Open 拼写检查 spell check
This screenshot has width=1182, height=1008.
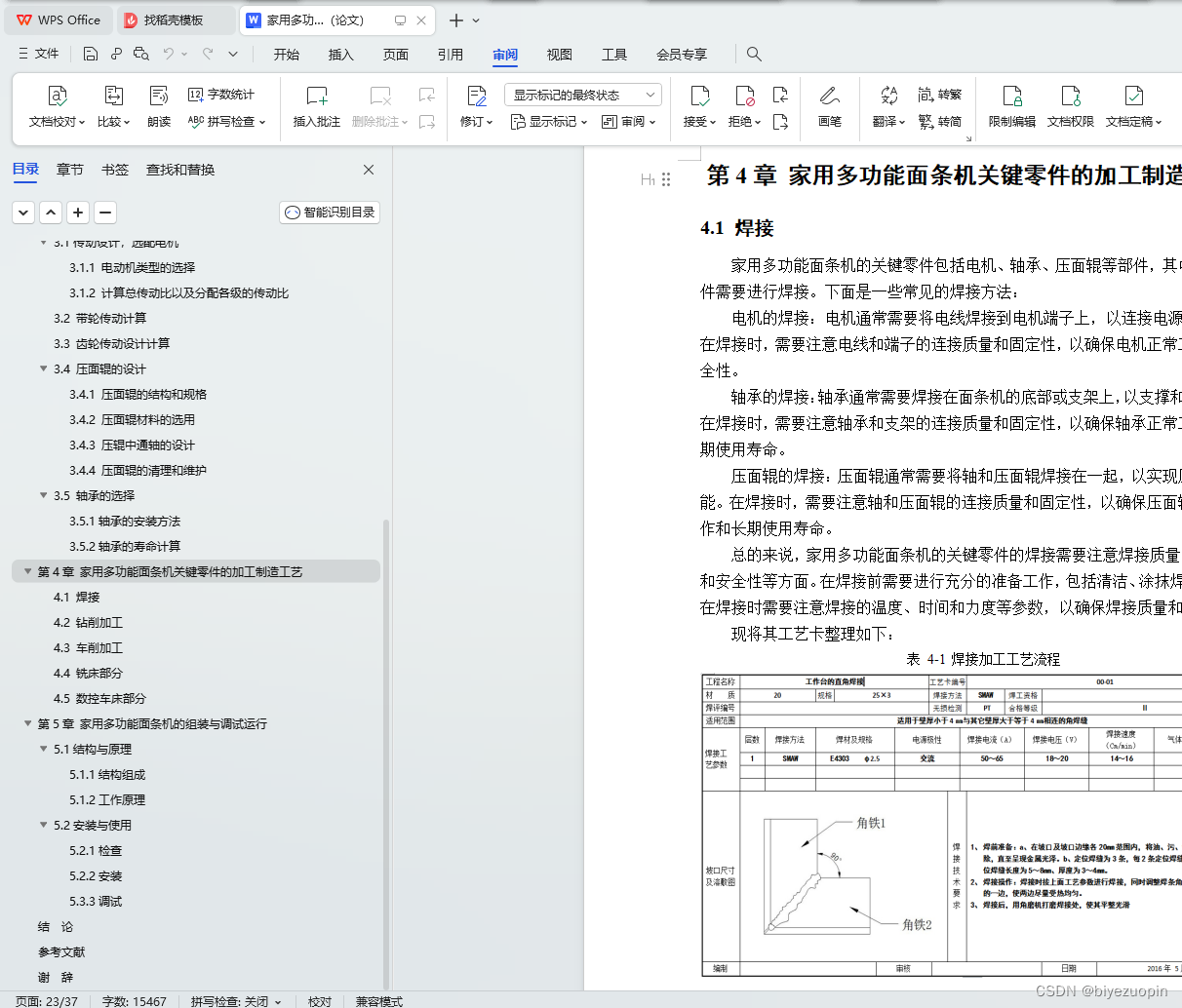click(x=226, y=122)
